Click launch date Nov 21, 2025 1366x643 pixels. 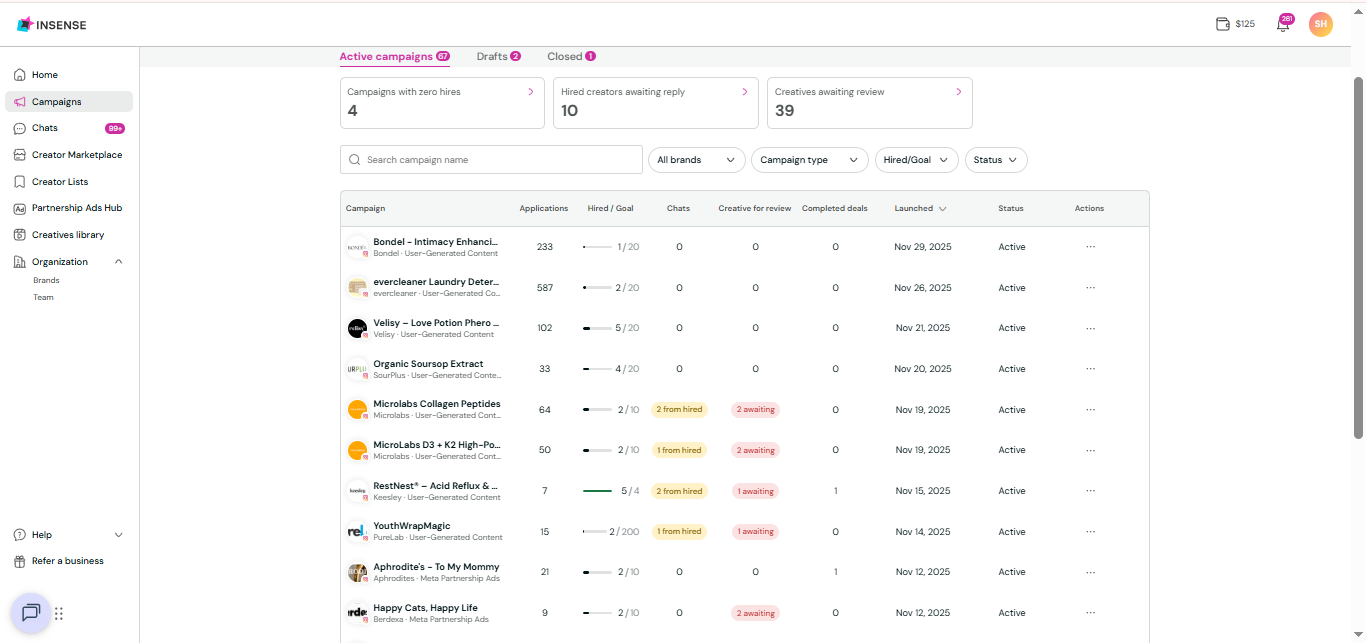point(923,328)
